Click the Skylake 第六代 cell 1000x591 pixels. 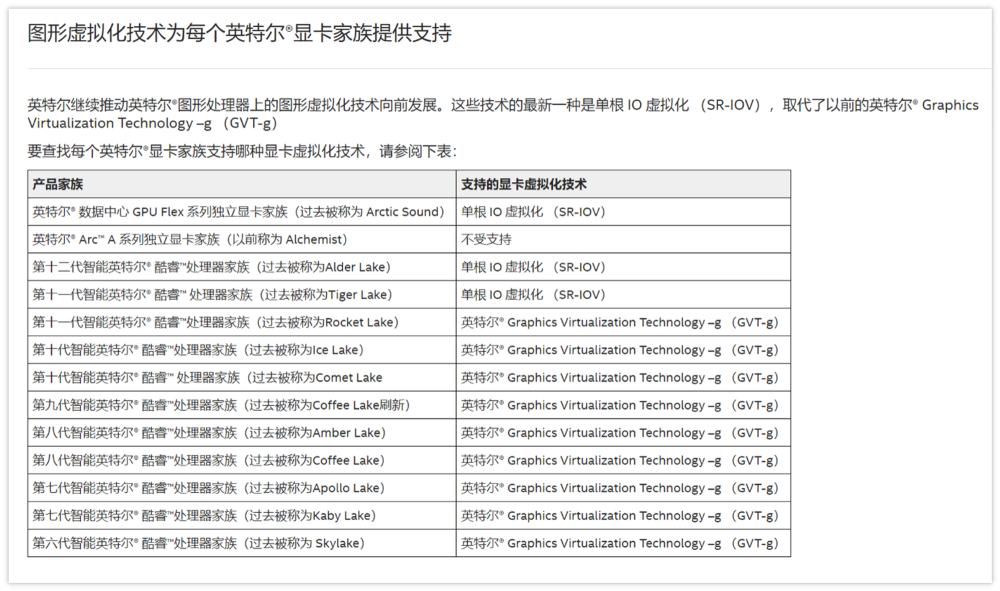(242, 543)
